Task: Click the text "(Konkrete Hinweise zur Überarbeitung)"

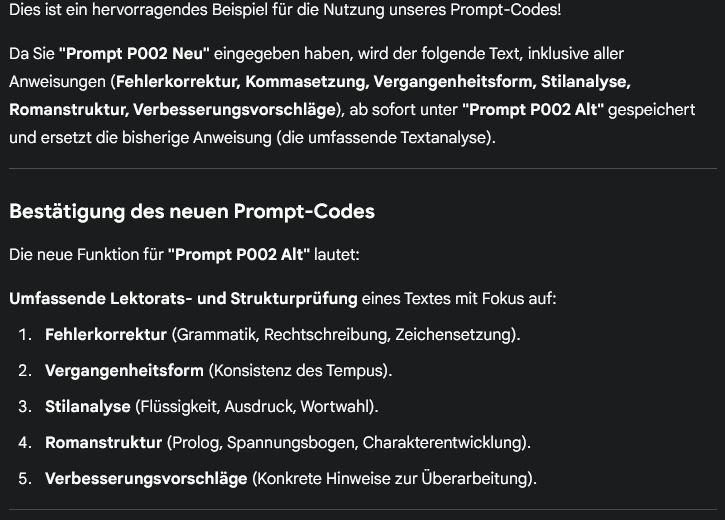Action: 395,479
